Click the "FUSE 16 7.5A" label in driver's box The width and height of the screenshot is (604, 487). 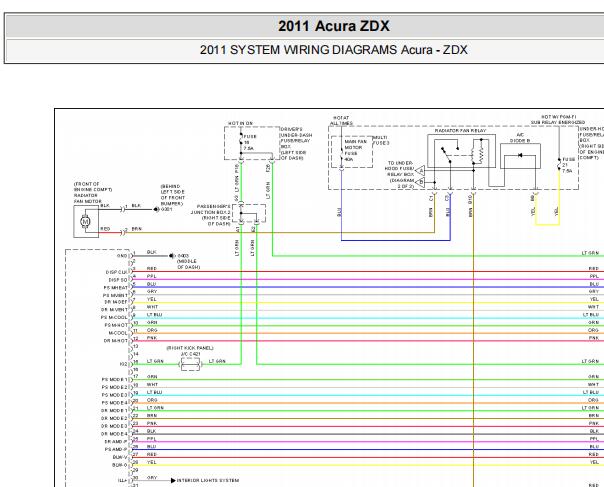coord(250,142)
